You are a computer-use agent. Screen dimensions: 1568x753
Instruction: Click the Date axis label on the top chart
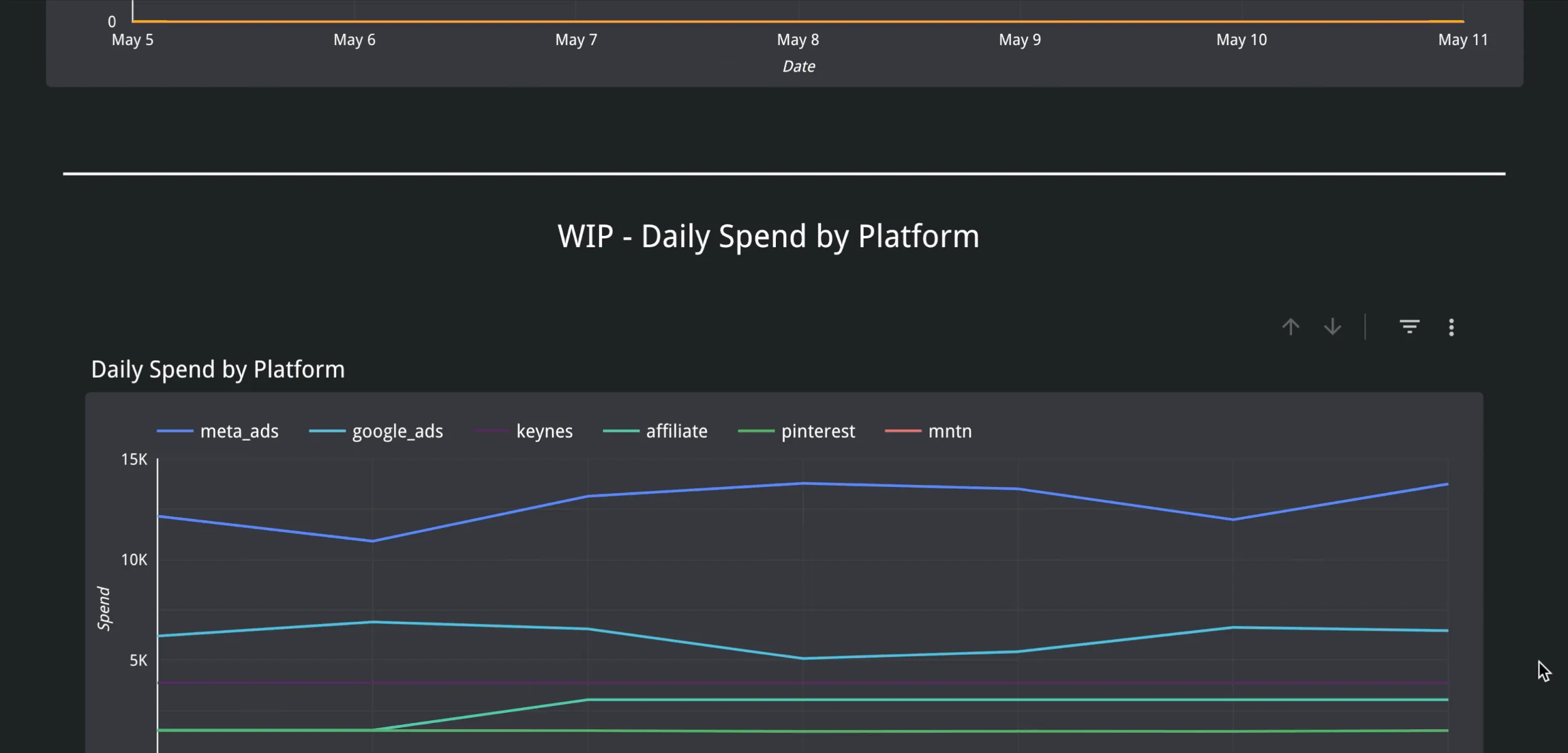(x=799, y=66)
